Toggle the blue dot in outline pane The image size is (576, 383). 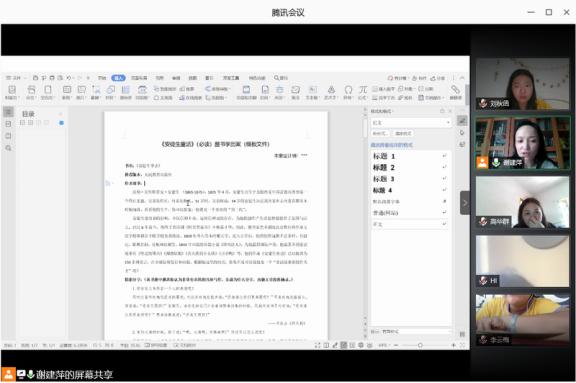click(61, 123)
